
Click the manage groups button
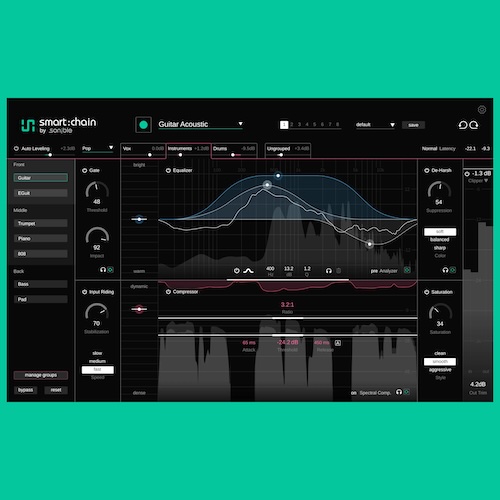pos(41,375)
